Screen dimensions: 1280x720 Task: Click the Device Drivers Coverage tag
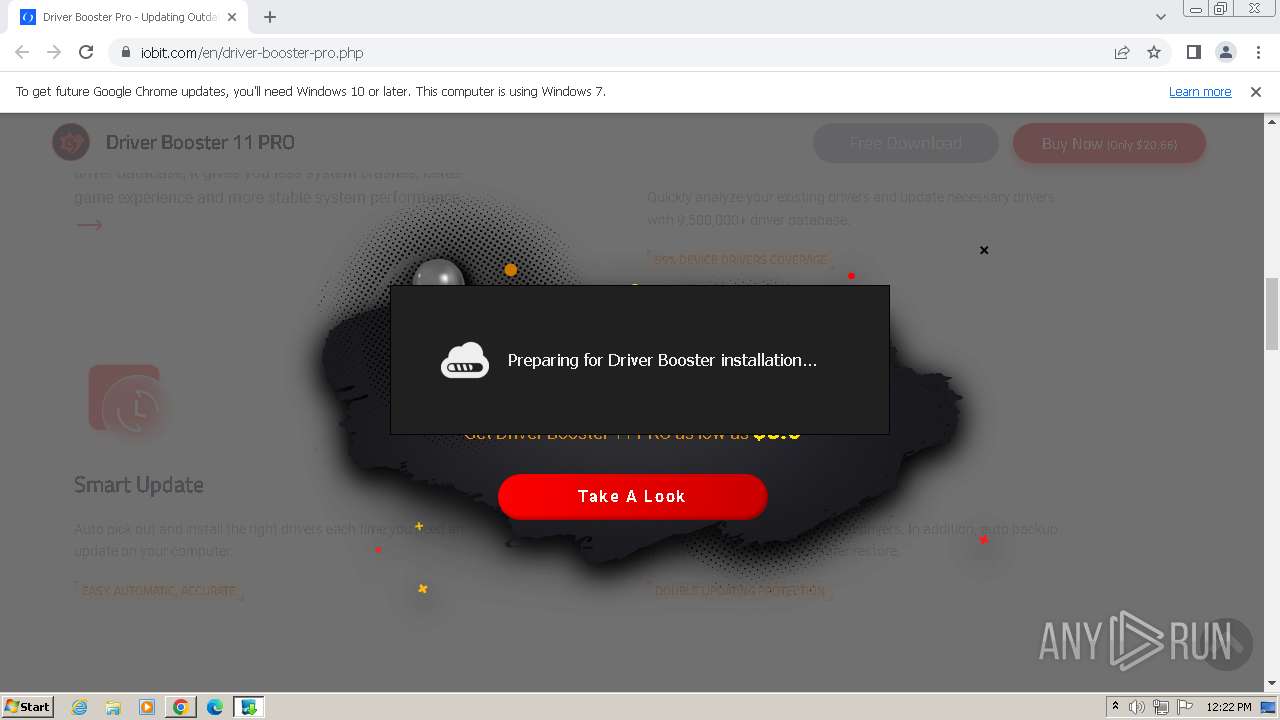click(740, 260)
